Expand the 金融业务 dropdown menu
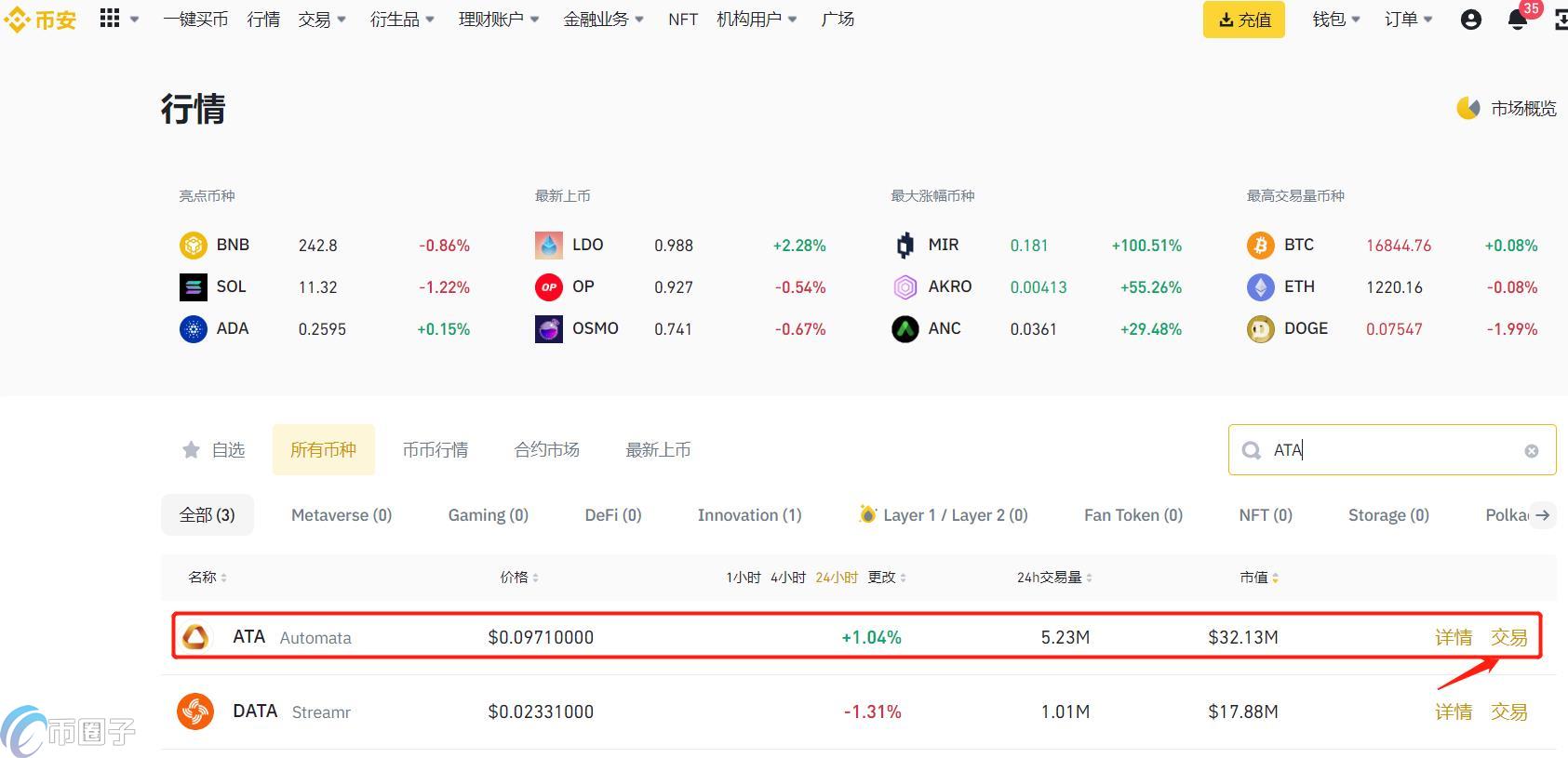1568x758 pixels. click(x=603, y=20)
